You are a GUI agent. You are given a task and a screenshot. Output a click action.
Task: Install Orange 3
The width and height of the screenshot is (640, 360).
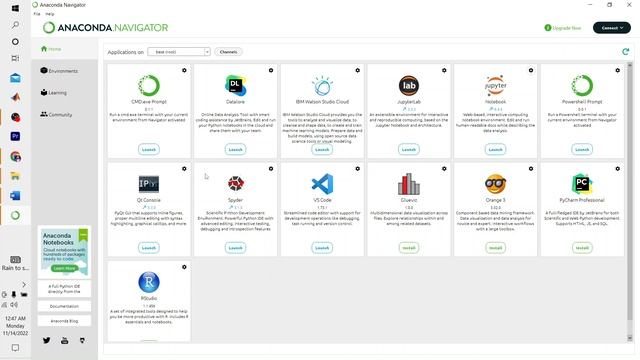click(x=496, y=248)
